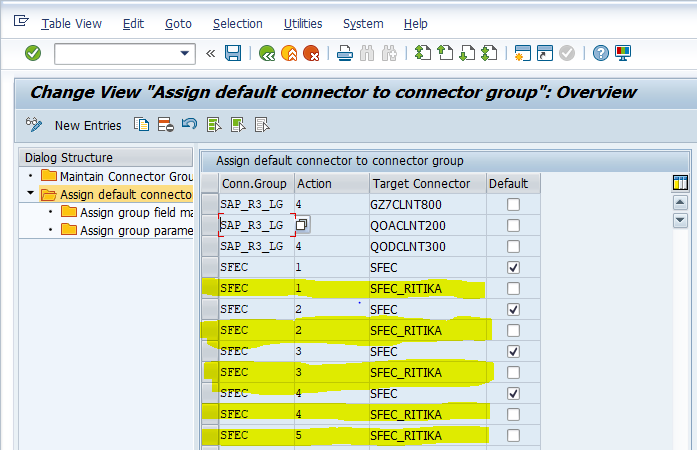Toggle Default checkbox for QODCLNT300
This screenshot has width=697, height=450.
pos(513,246)
